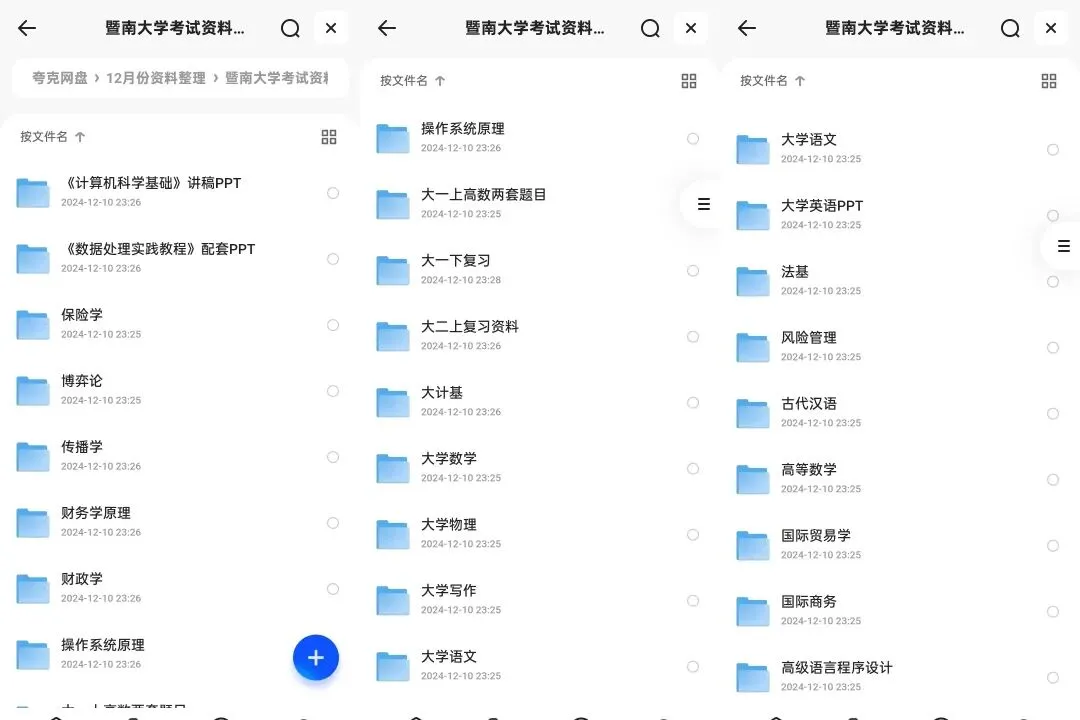Open the floating menu button in right panel
The width and height of the screenshot is (1080, 720).
coord(1063,246)
